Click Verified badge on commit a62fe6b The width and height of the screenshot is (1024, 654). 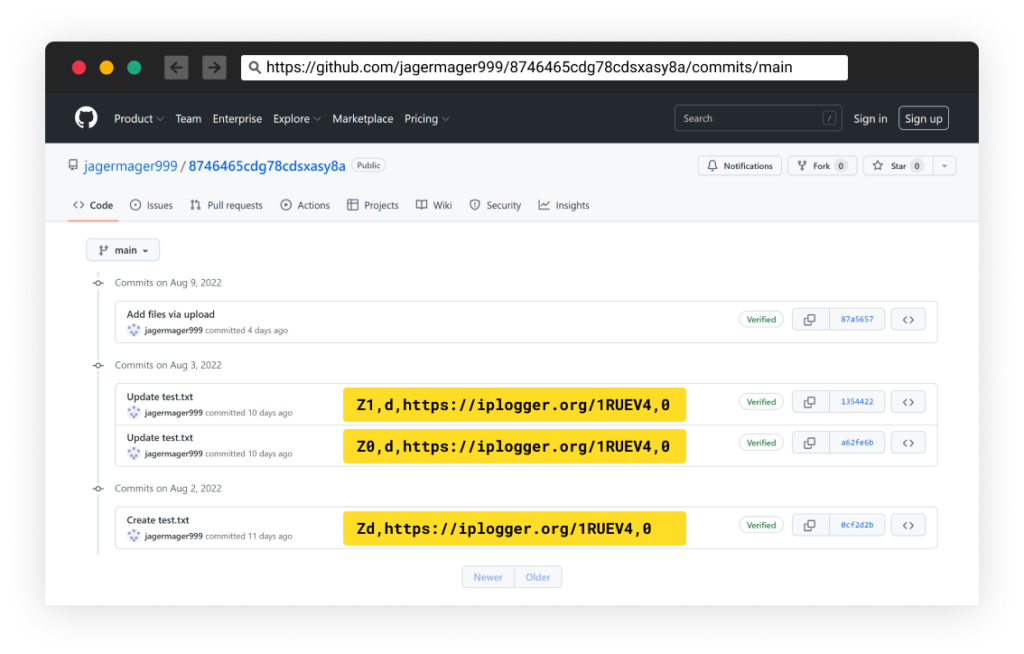click(761, 443)
